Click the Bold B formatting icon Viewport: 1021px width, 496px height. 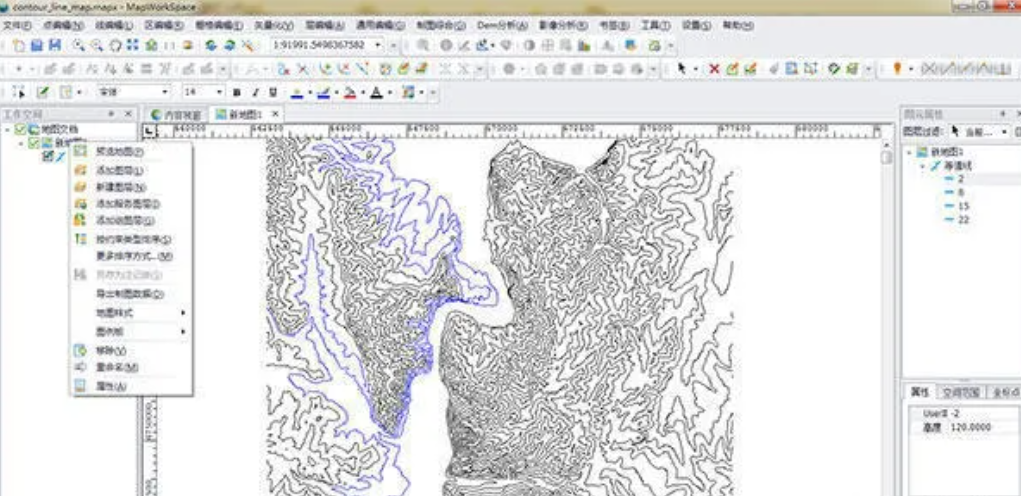[236, 92]
